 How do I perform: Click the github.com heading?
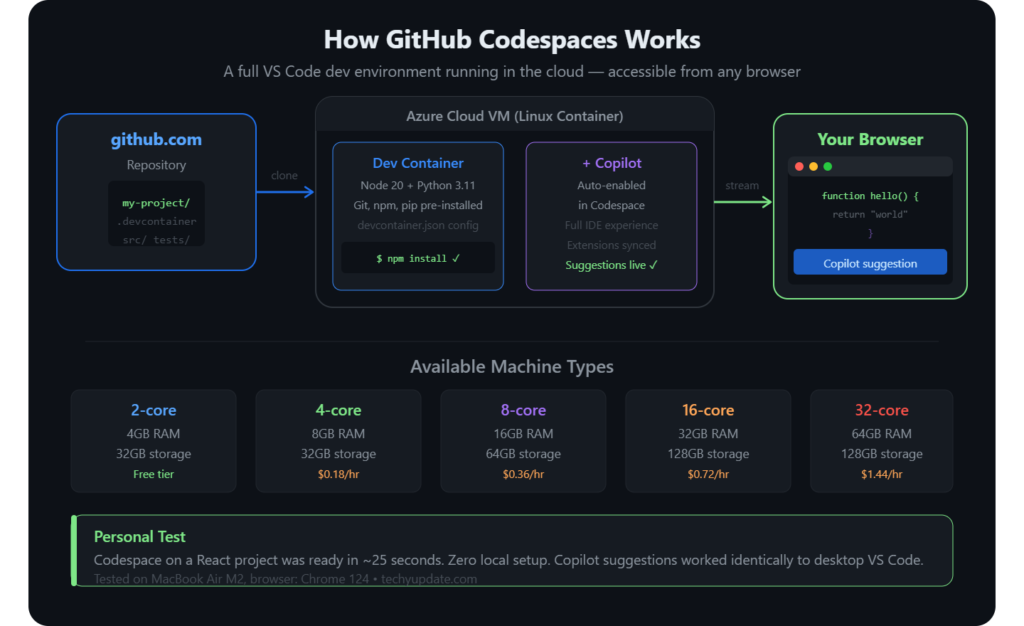coord(156,140)
